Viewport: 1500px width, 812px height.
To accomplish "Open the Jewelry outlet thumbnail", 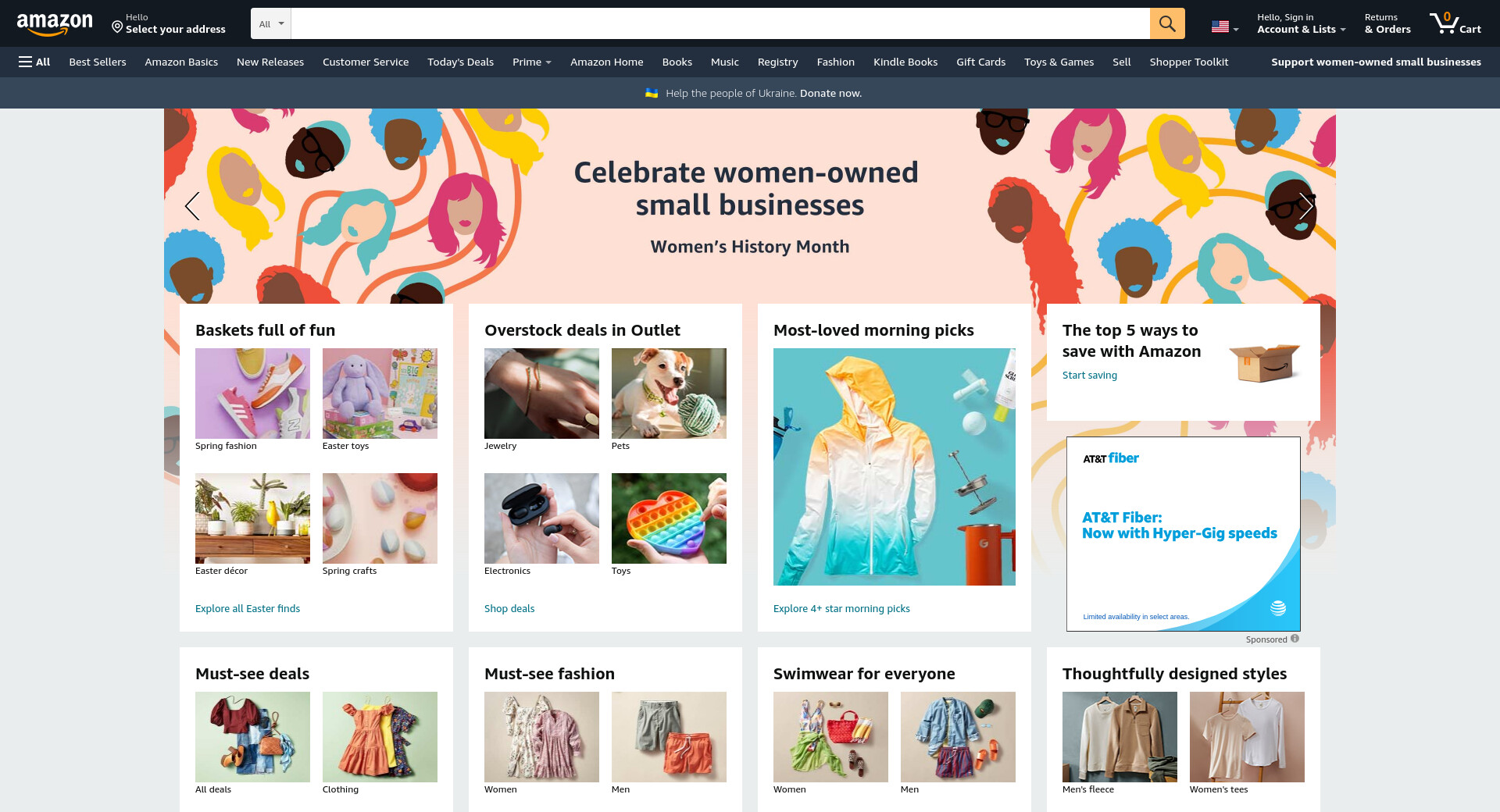I will pyautogui.click(x=541, y=394).
